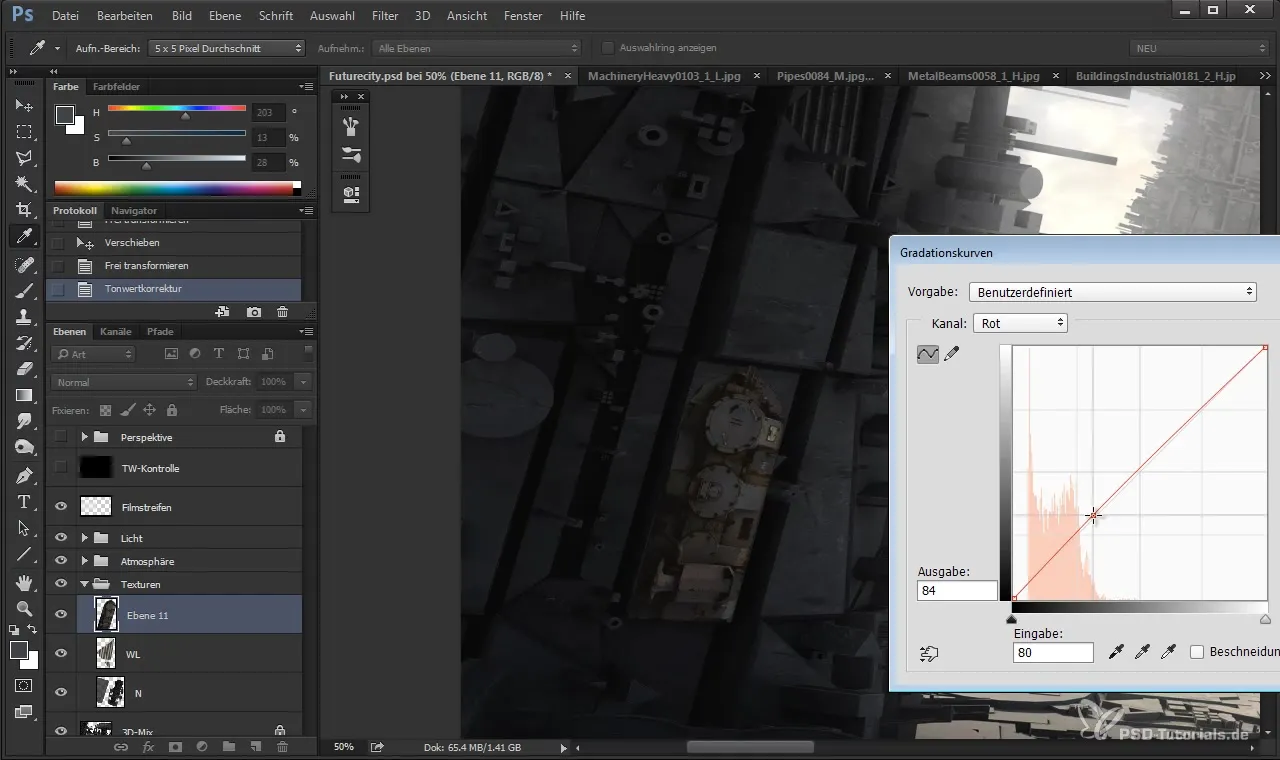
Task: Select the Healing Brush tool
Action: click(24, 264)
